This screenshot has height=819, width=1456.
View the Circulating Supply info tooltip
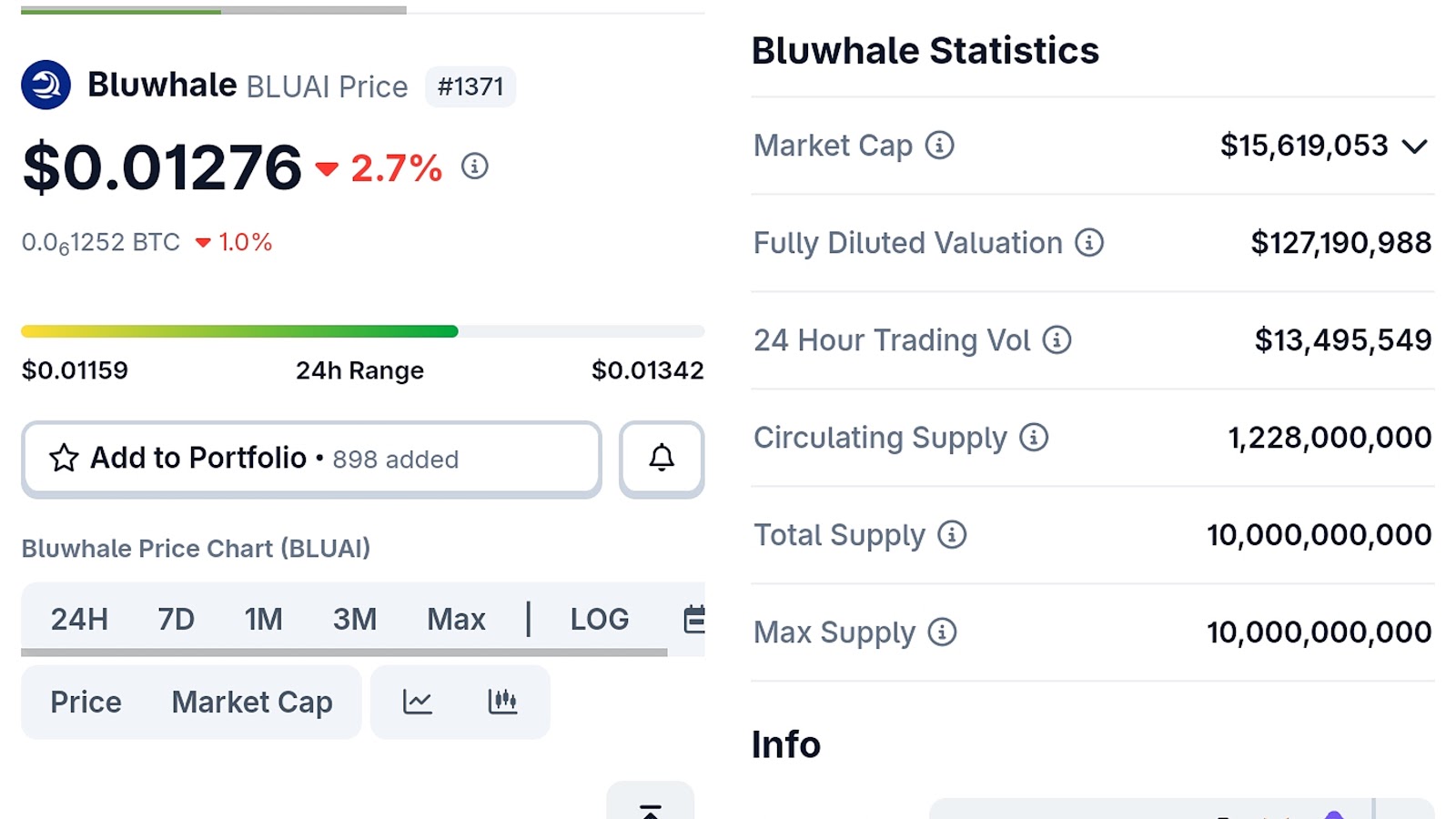[1035, 438]
